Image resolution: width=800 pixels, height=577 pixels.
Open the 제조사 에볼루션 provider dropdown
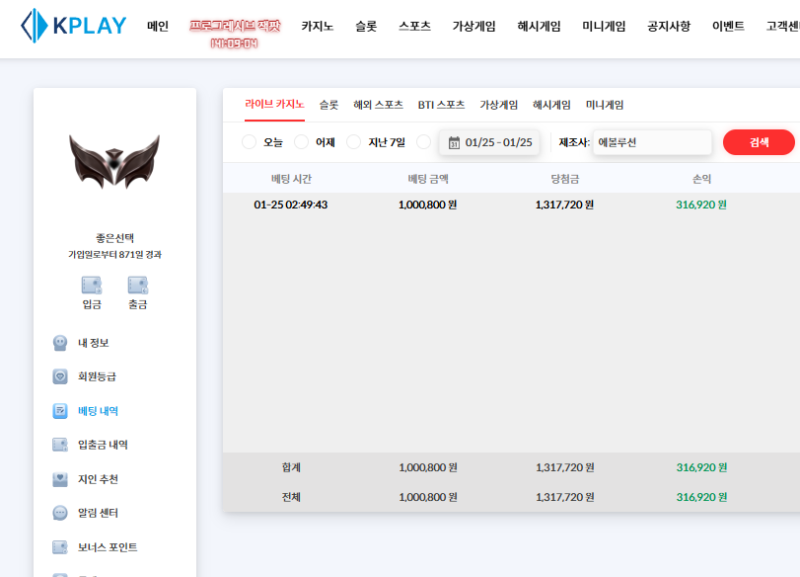click(x=651, y=142)
